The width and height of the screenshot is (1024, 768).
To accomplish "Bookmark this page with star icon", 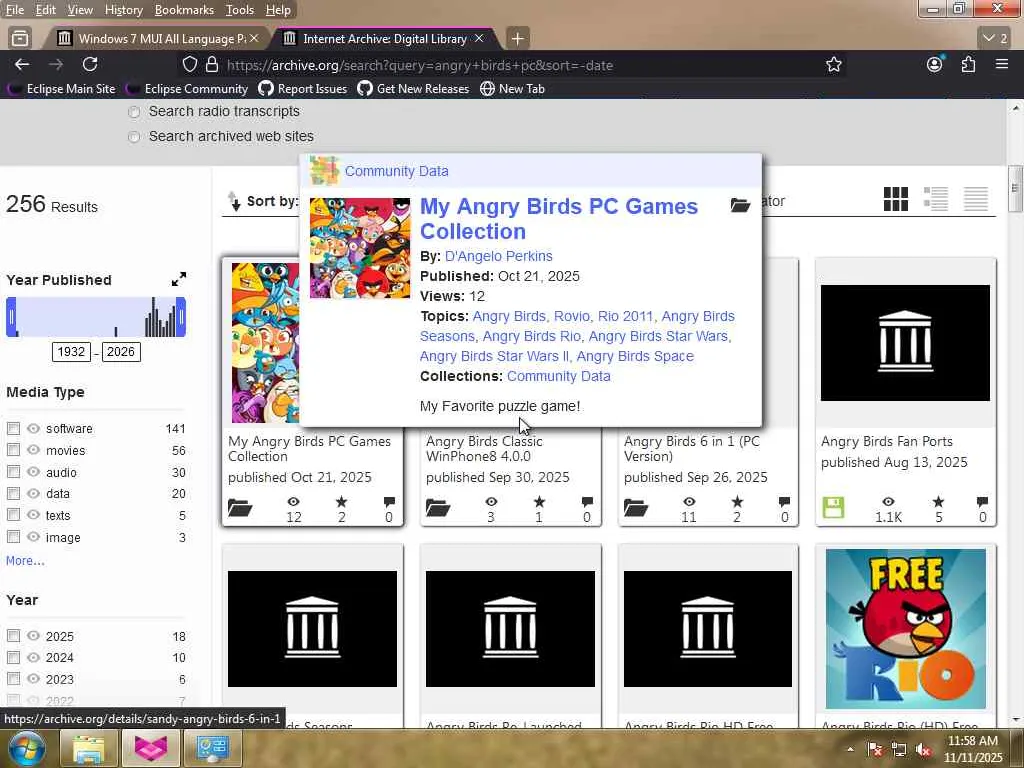I will [x=833, y=64].
